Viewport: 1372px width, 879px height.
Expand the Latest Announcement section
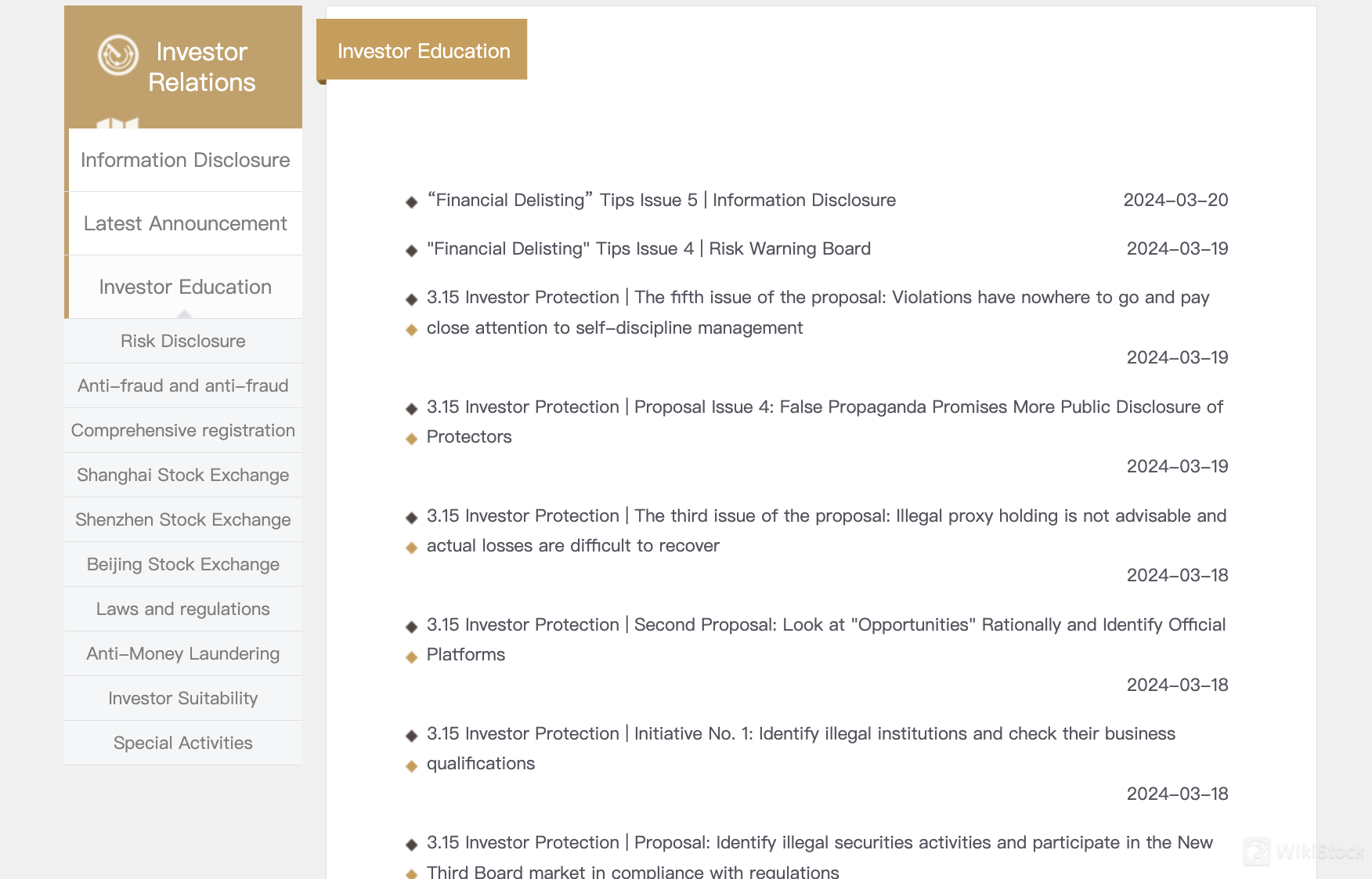(184, 223)
